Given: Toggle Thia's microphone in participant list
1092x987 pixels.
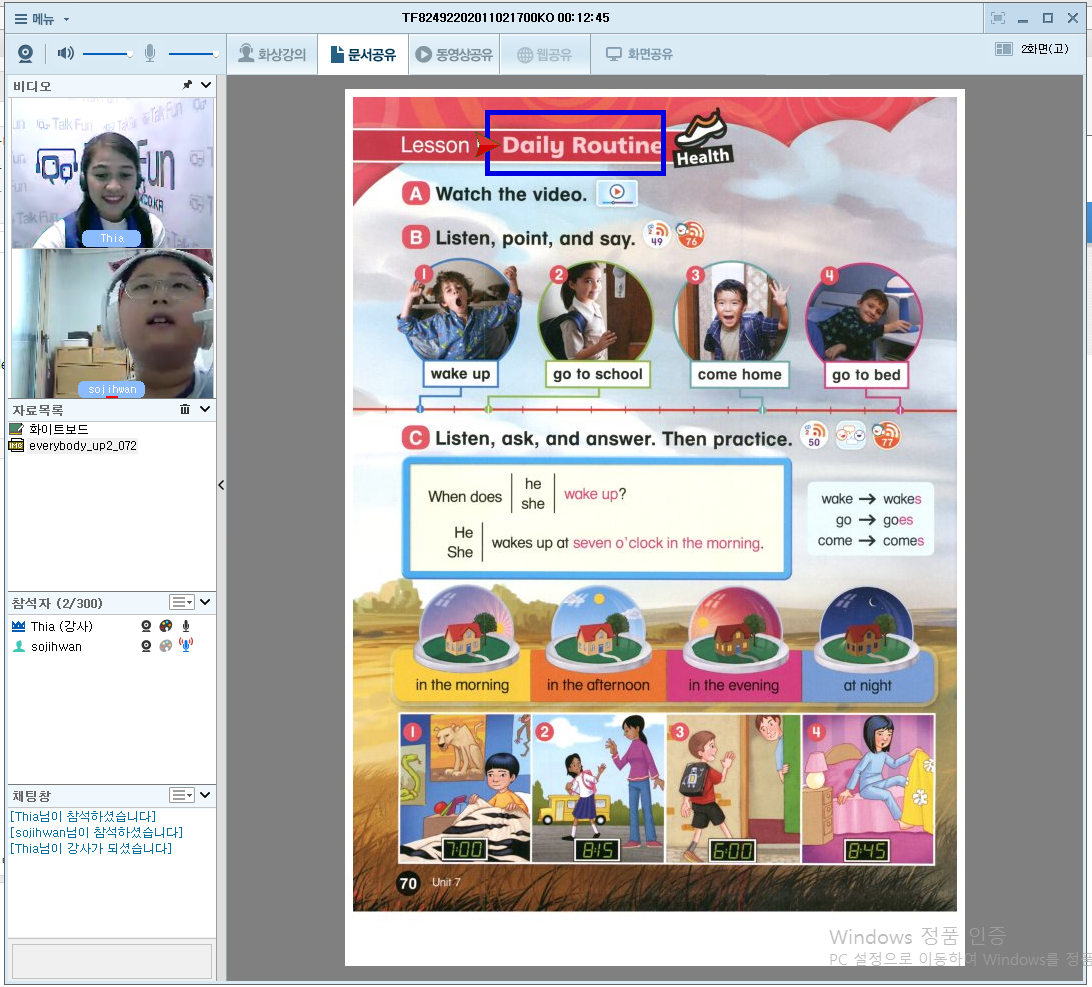Looking at the screenshot, I should tap(186, 626).
